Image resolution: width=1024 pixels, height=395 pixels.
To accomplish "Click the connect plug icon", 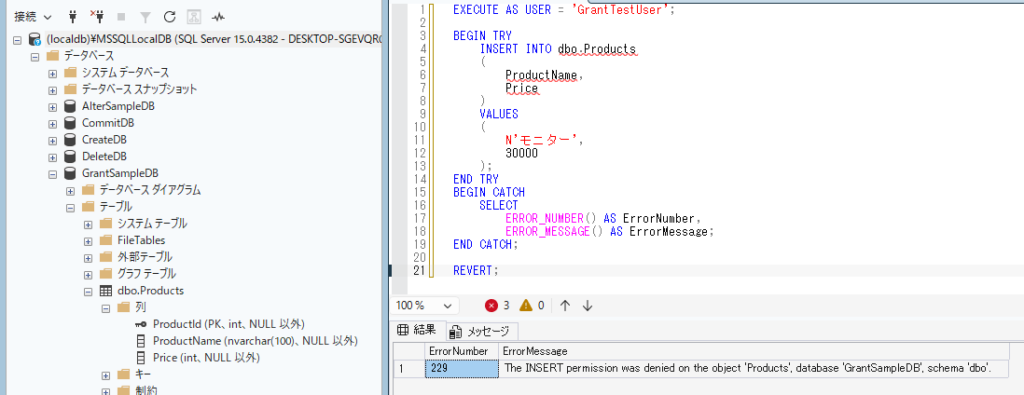I will click(x=73, y=16).
